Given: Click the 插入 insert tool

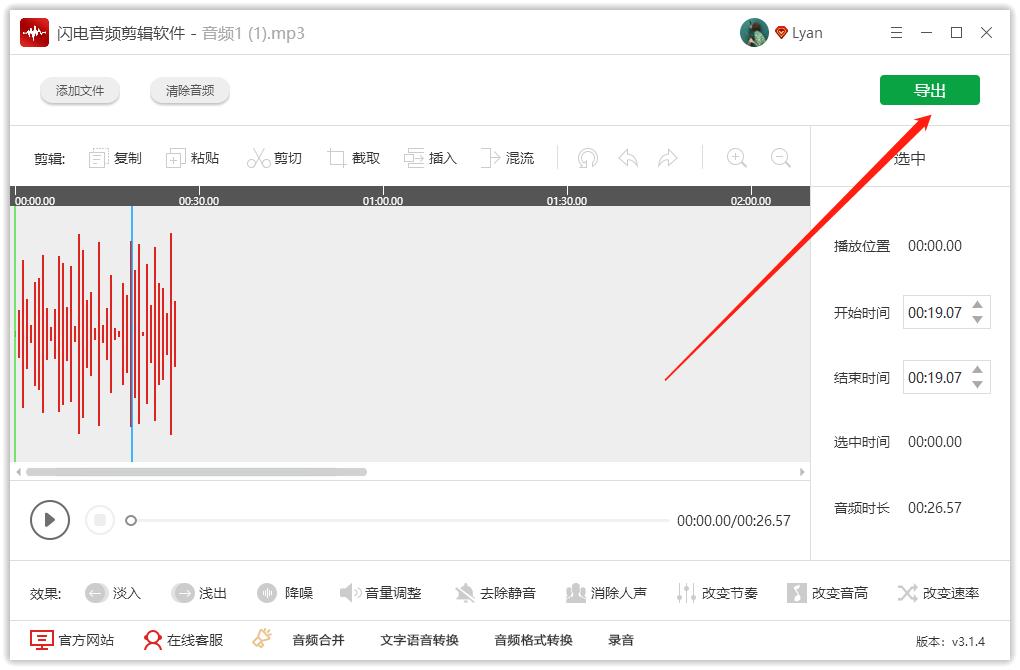Looking at the screenshot, I should tap(431, 158).
